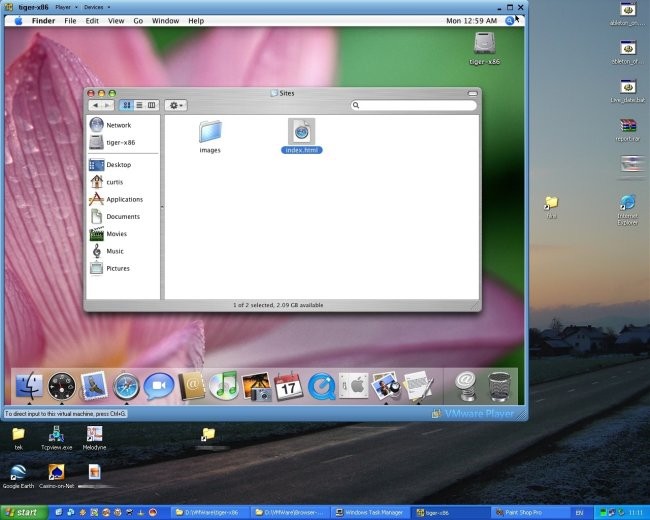Open iChat camera bubble in Dock
The width and height of the screenshot is (650, 520).
[159, 386]
